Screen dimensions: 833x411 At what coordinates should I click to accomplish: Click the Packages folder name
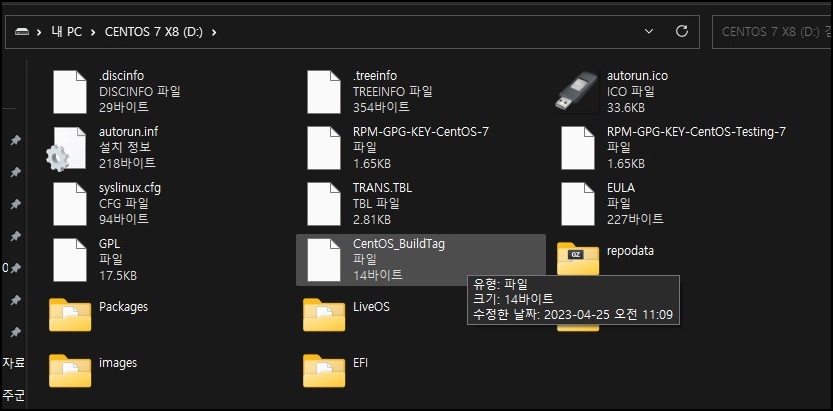coord(123,307)
